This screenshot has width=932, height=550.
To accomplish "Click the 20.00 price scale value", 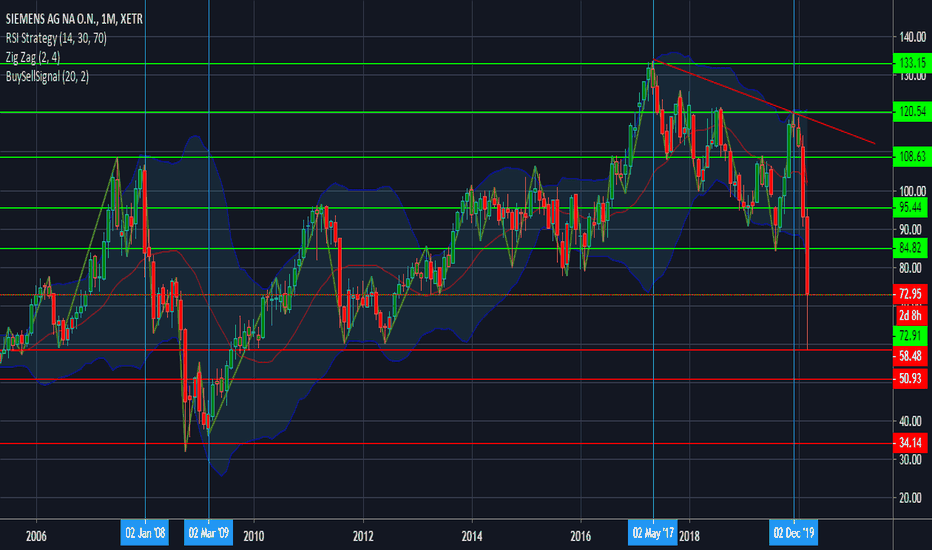I will pos(912,498).
